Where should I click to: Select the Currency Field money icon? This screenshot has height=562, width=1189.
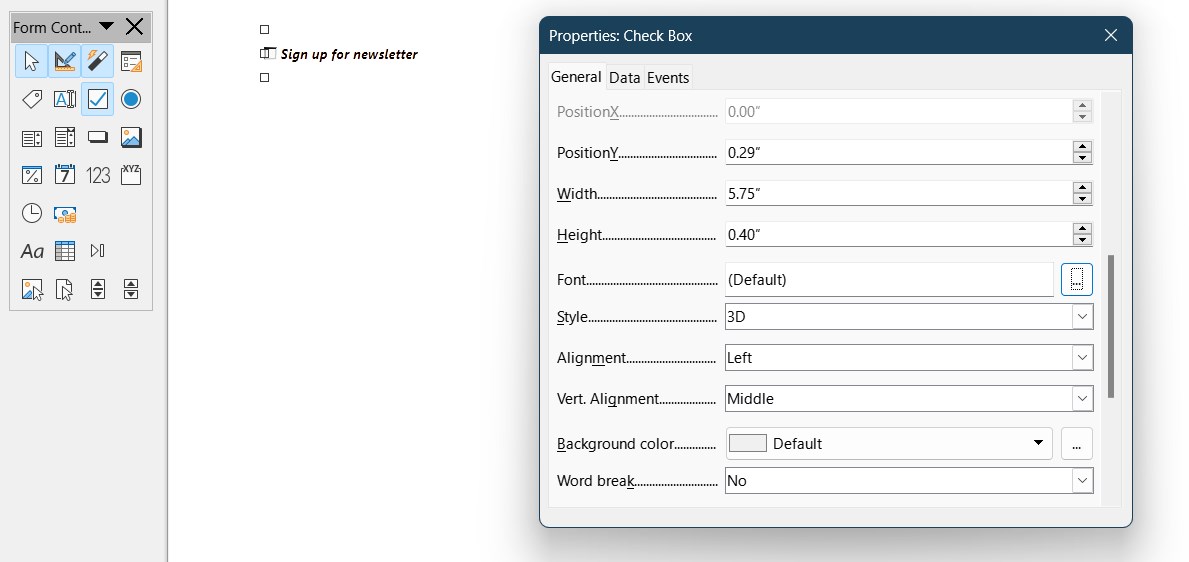click(x=64, y=213)
